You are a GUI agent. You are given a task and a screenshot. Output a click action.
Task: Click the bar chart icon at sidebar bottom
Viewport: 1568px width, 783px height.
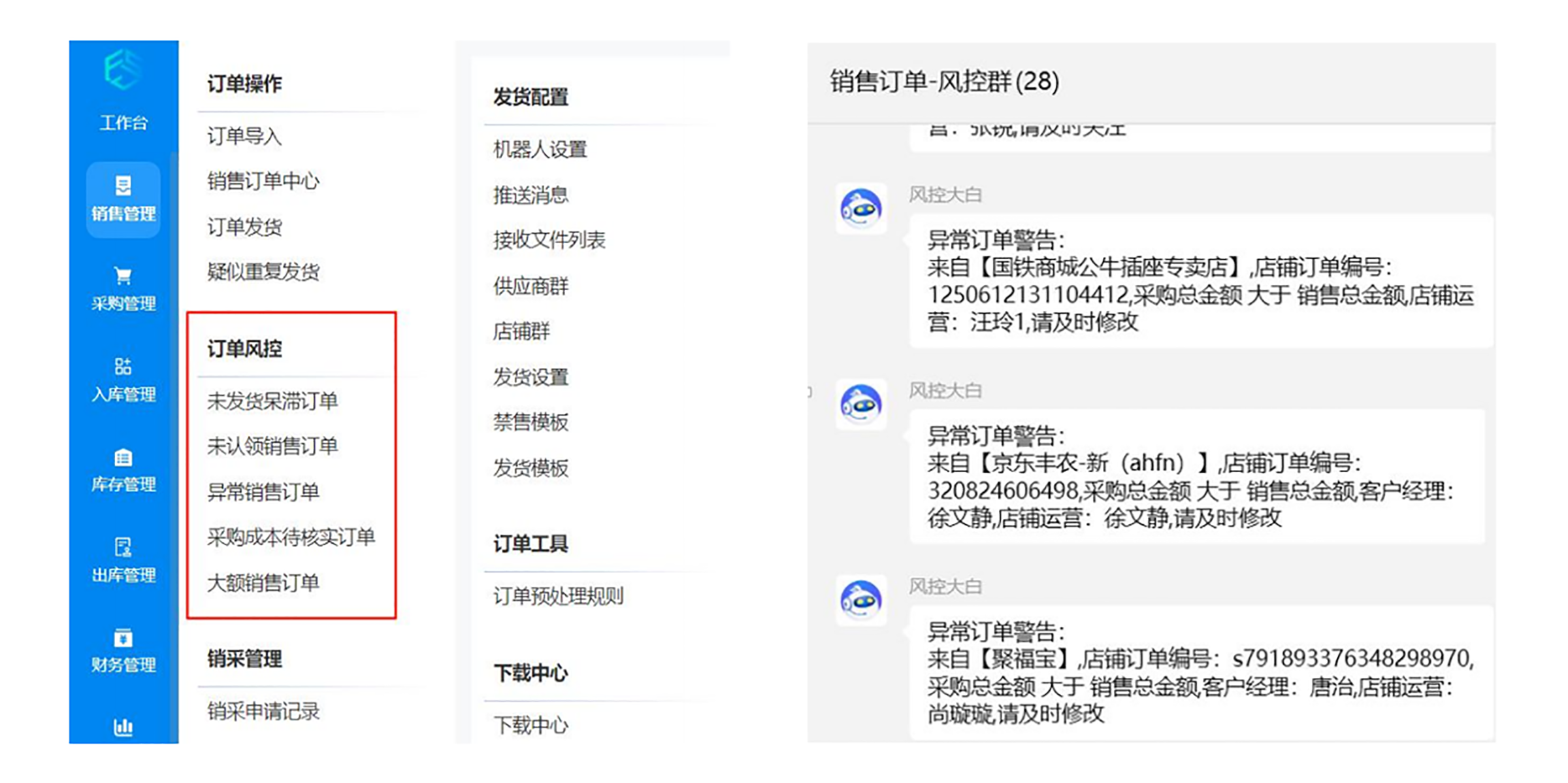123,727
